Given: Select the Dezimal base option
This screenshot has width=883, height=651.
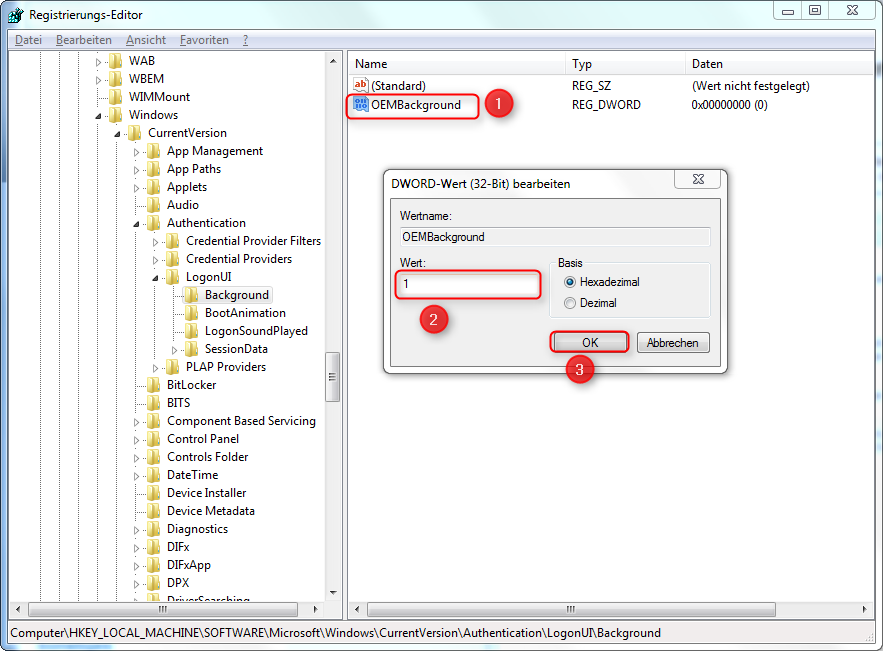Looking at the screenshot, I should (x=571, y=303).
